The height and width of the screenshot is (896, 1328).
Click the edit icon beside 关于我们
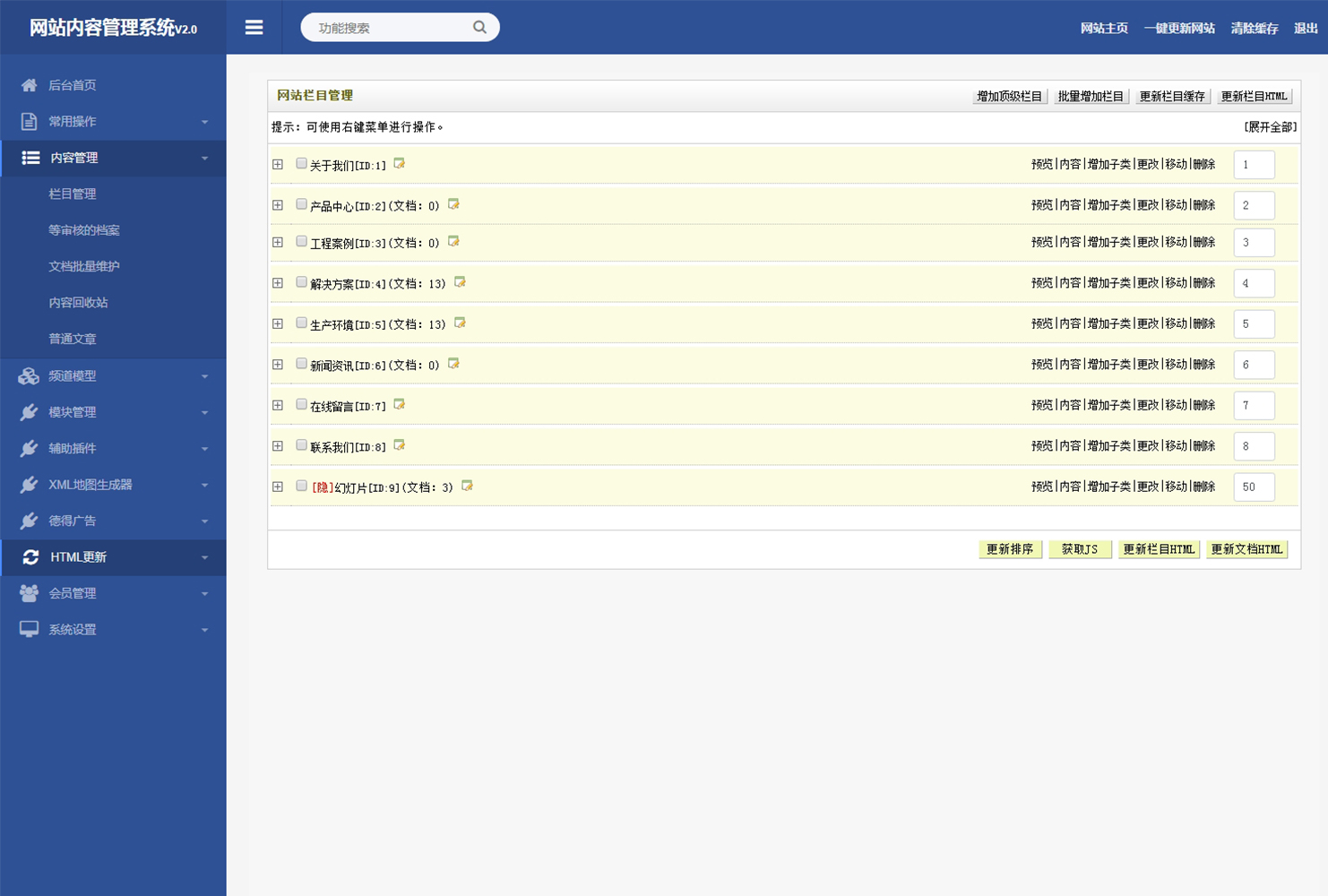pyautogui.click(x=400, y=164)
